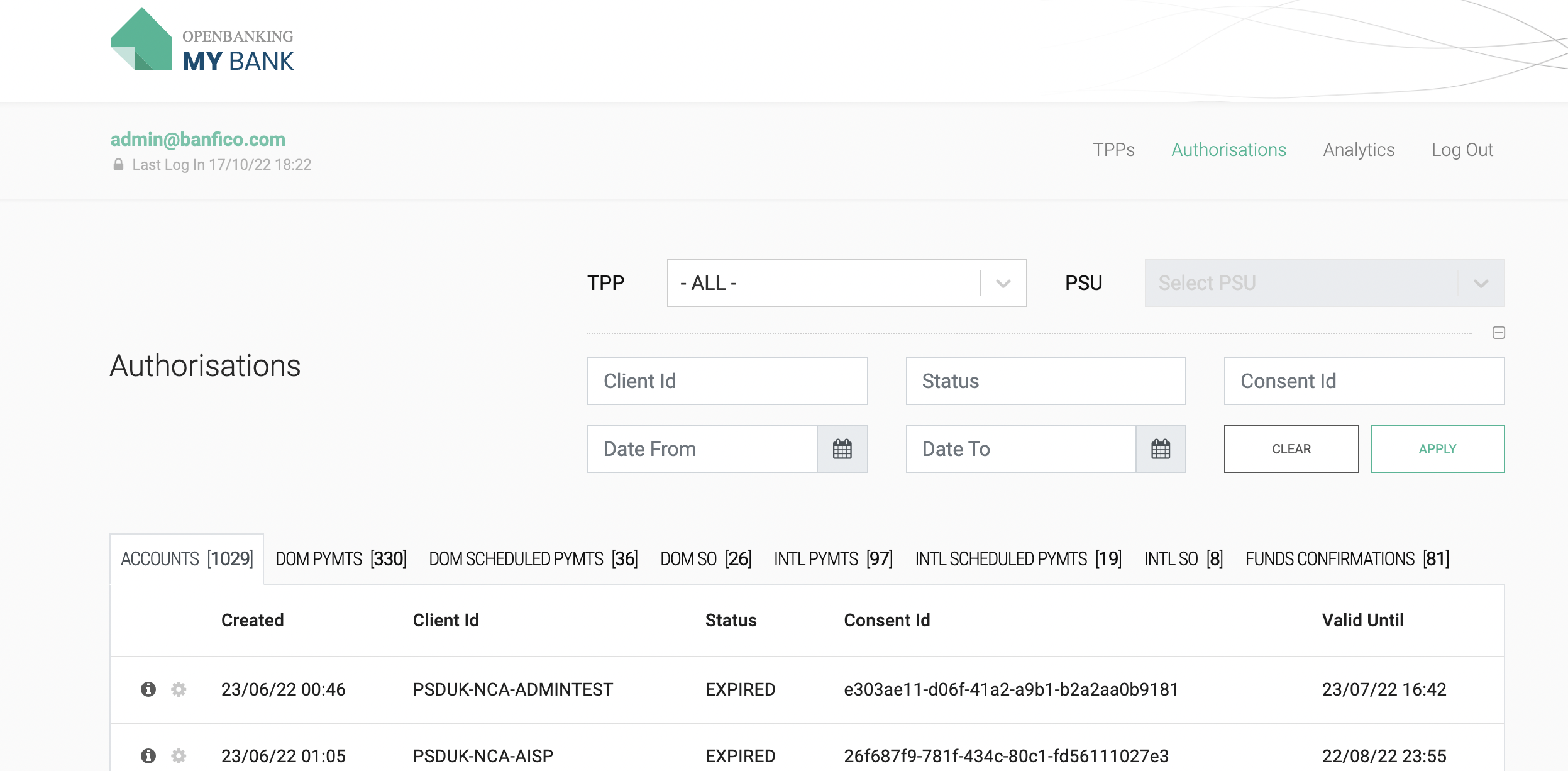Open Date To calendar picker
Image resolution: width=1568 pixels, height=771 pixels.
1160,449
